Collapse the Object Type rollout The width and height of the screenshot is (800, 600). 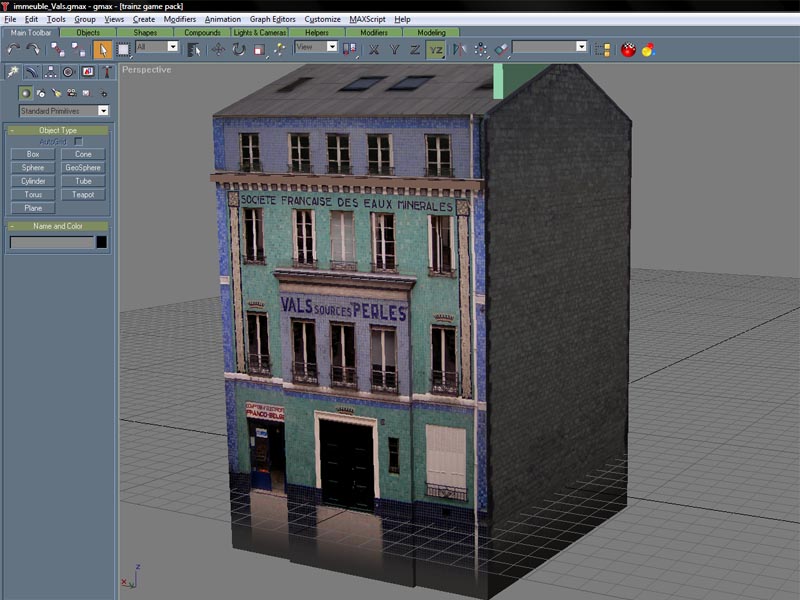pos(56,130)
